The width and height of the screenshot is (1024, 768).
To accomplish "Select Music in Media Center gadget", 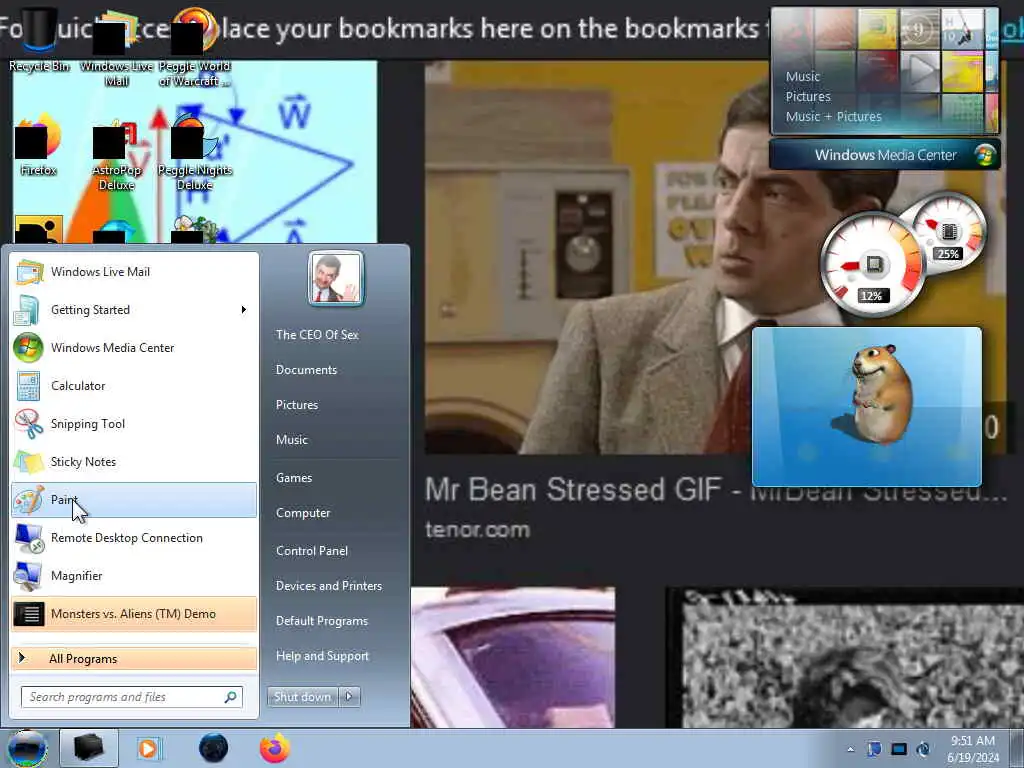I will tap(803, 76).
